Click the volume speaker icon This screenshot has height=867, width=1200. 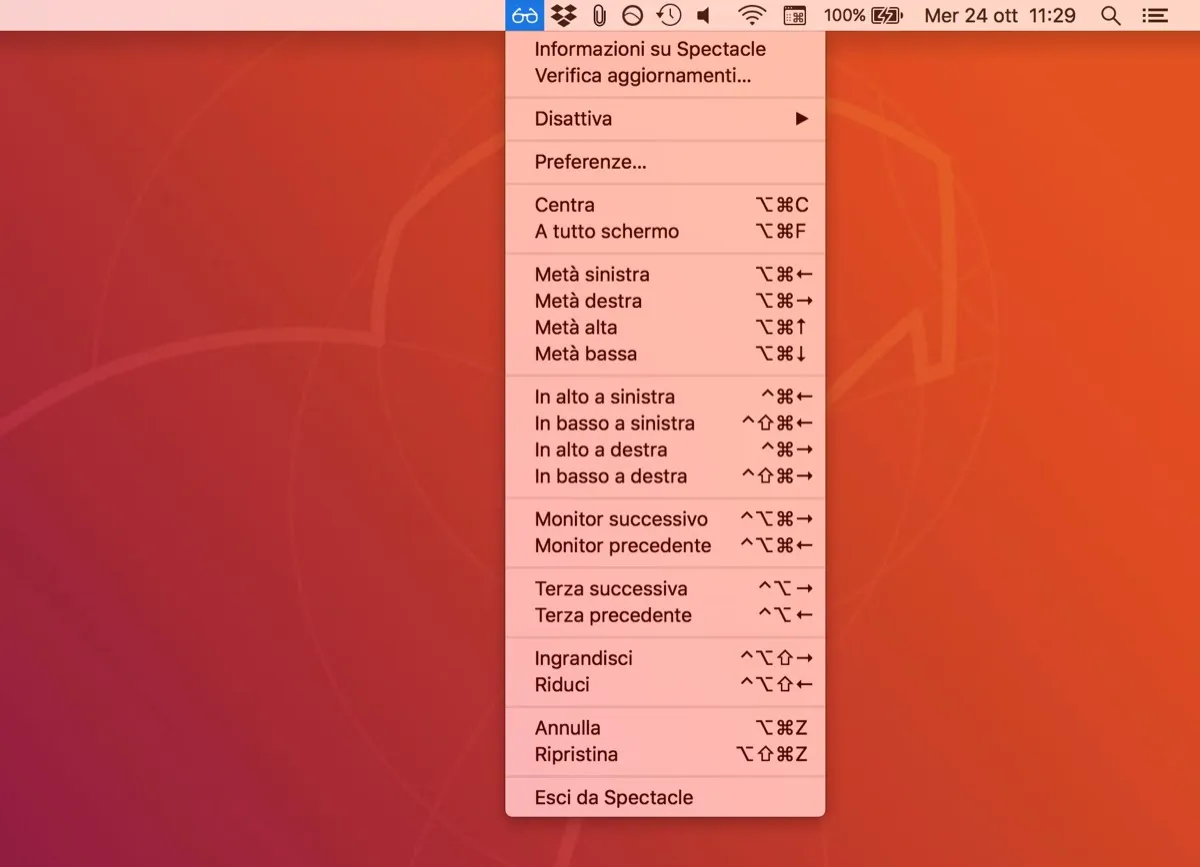click(x=703, y=15)
